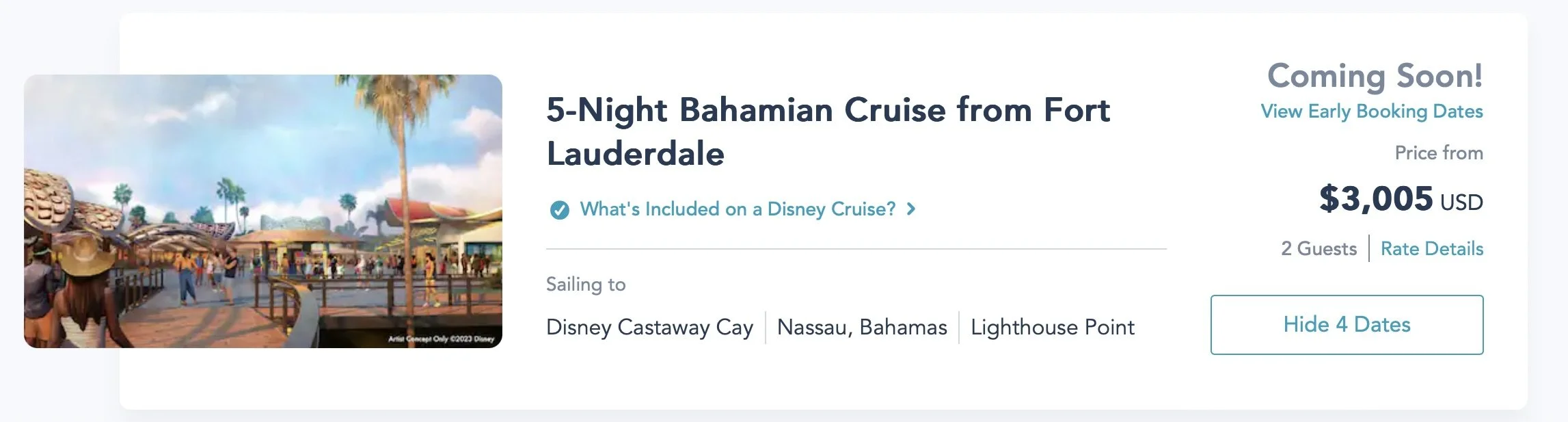Click the Lighthouse Point concept art thumbnail
This screenshot has height=422, width=1568.
pyautogui.click(x=263, y=211)
